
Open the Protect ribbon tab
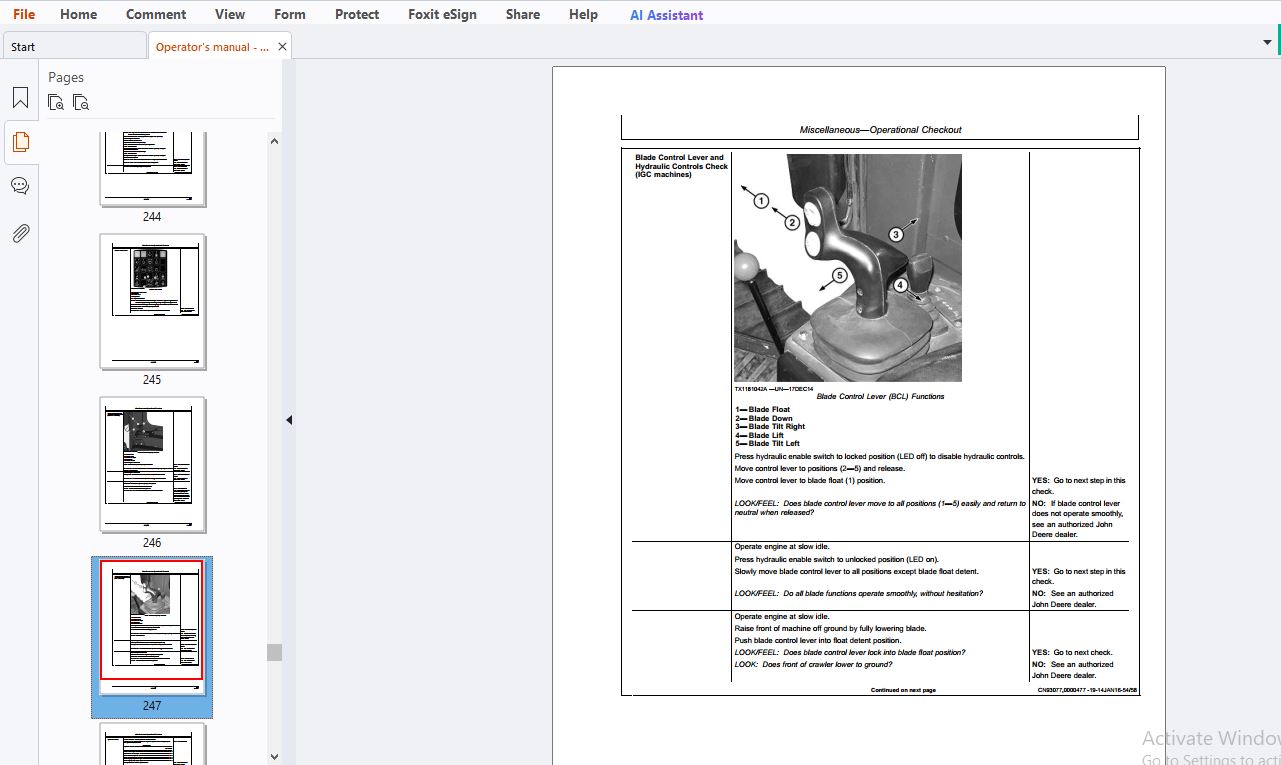(x=357, y=14)
